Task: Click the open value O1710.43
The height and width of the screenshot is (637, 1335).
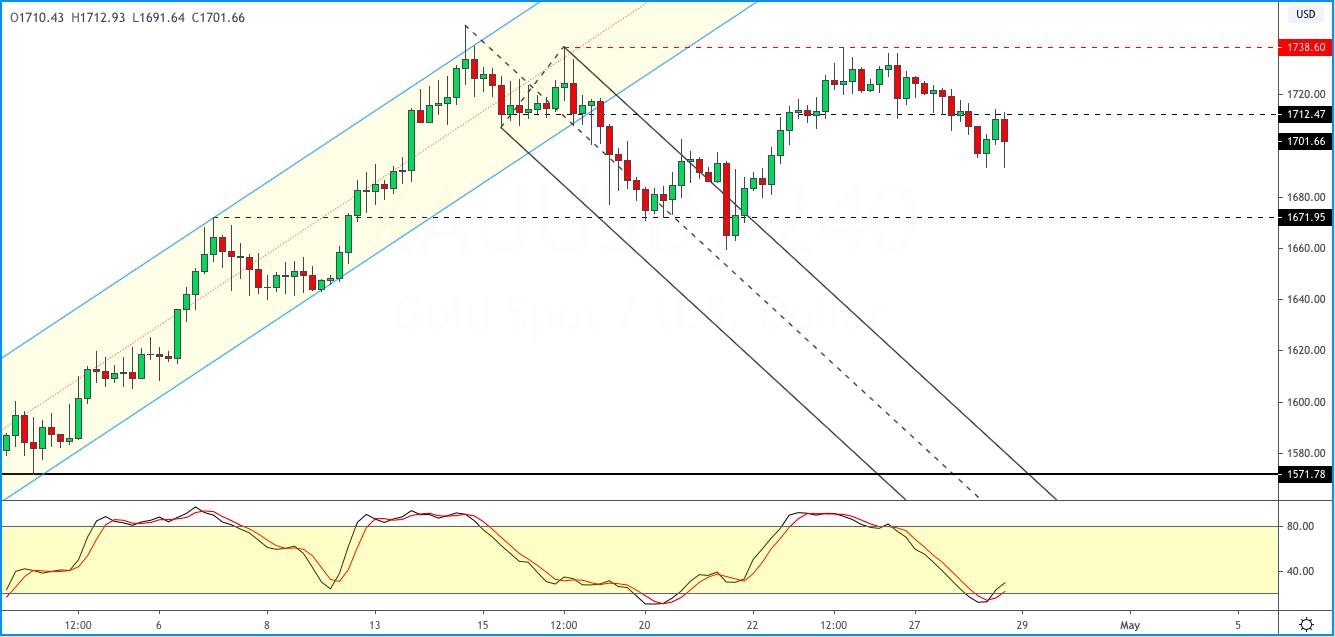Action: 36,18
